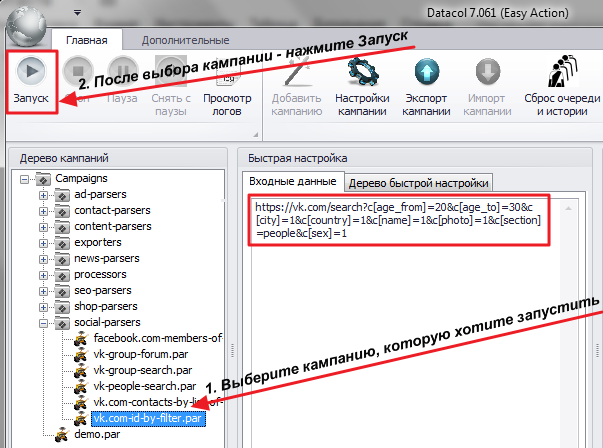Open Настройки кампании gear icon
Screen dimensions: 603x448
coord(362,72)
